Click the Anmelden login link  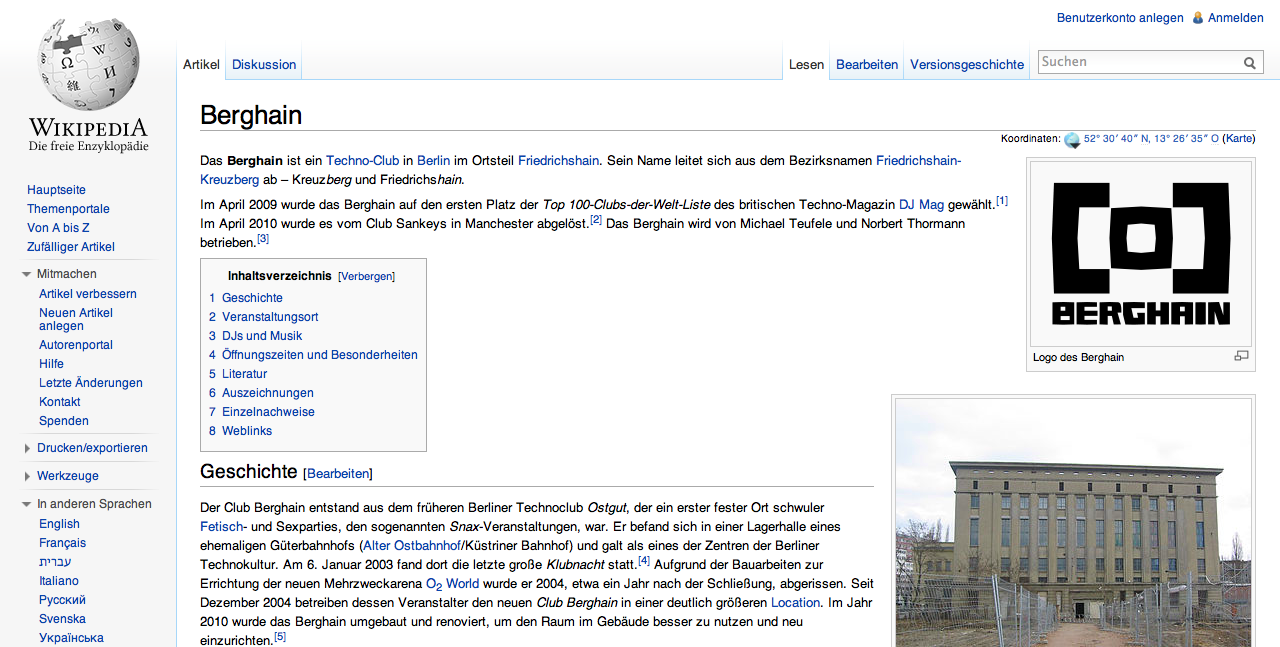click(x=1236, y=18)
